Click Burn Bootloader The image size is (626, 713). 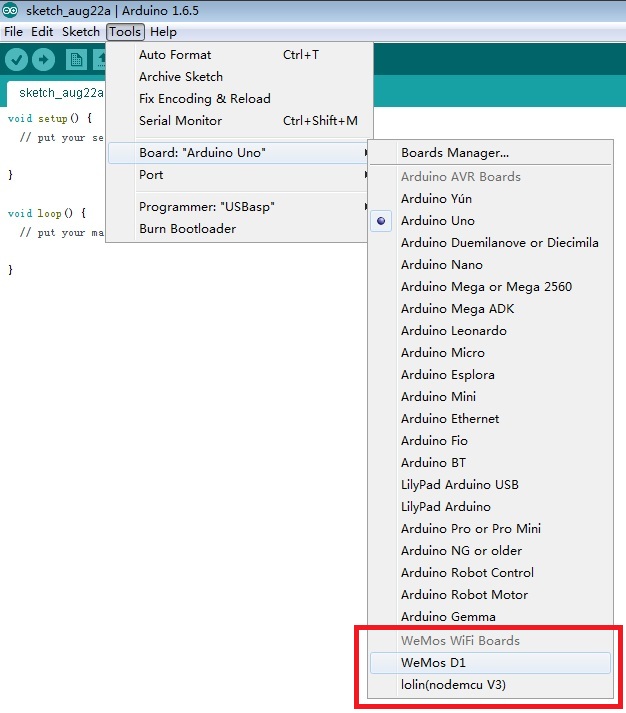click(x=238, y=228)
